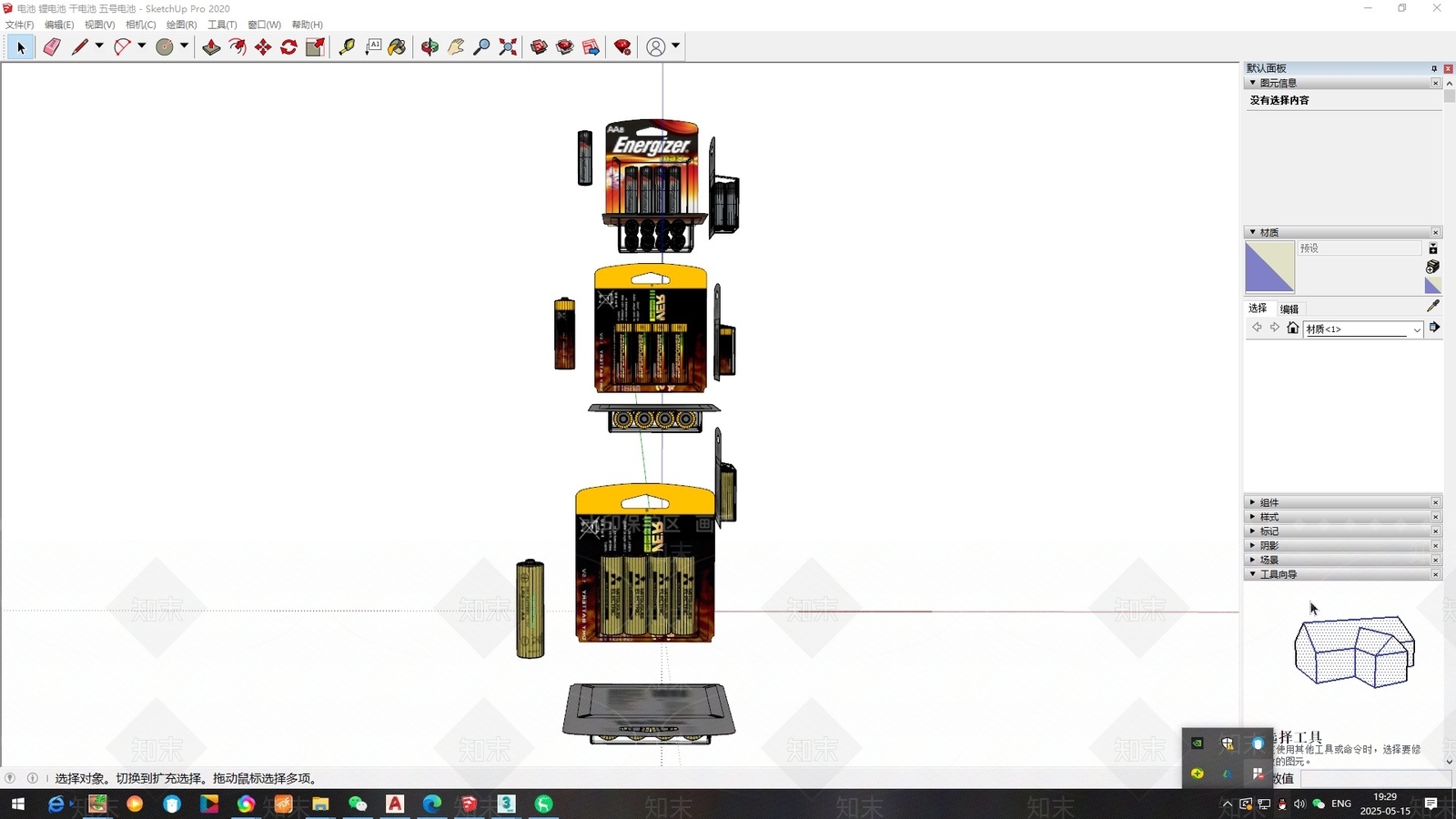Screen dimensions: 1456x819
Task: Click the 数值 measurements input box
Action: 1375,779
